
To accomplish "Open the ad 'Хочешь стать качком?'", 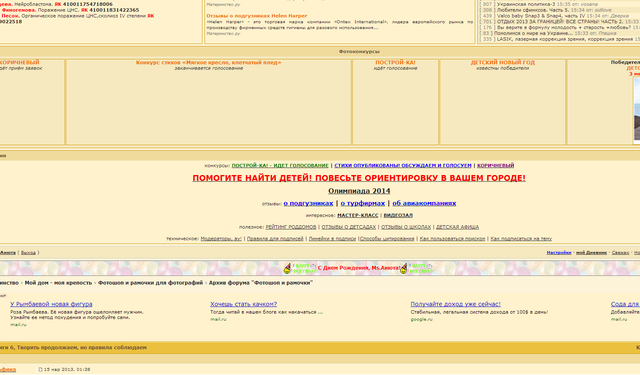I will tap(243, 304).
